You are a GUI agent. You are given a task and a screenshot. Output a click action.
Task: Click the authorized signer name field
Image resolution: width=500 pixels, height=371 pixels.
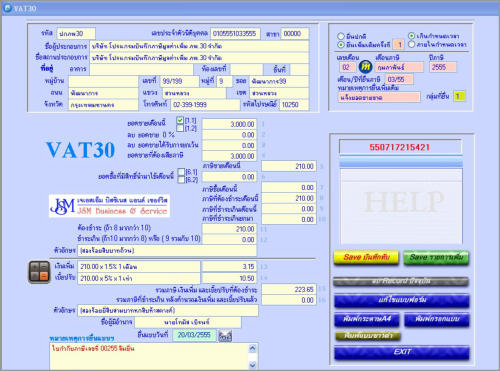(x=188, y=322)
